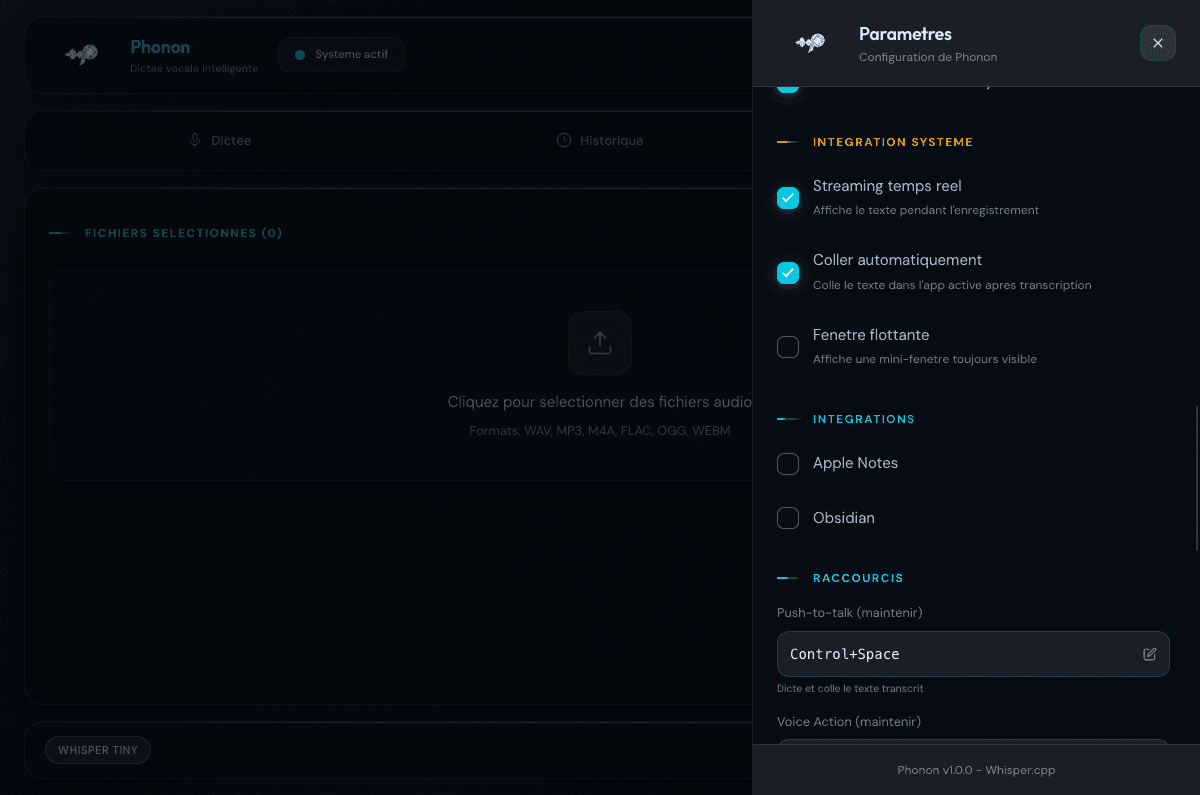Disable the Streaming temps reel checkbox

788,198
